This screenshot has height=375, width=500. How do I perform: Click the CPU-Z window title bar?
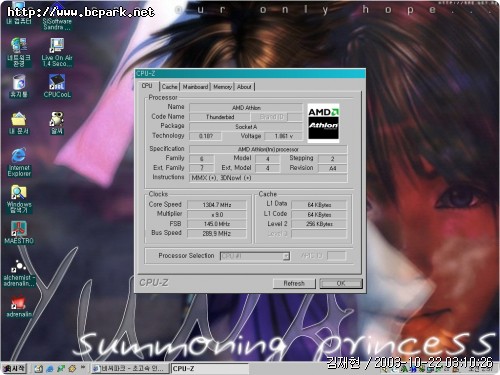click(250, 74)
